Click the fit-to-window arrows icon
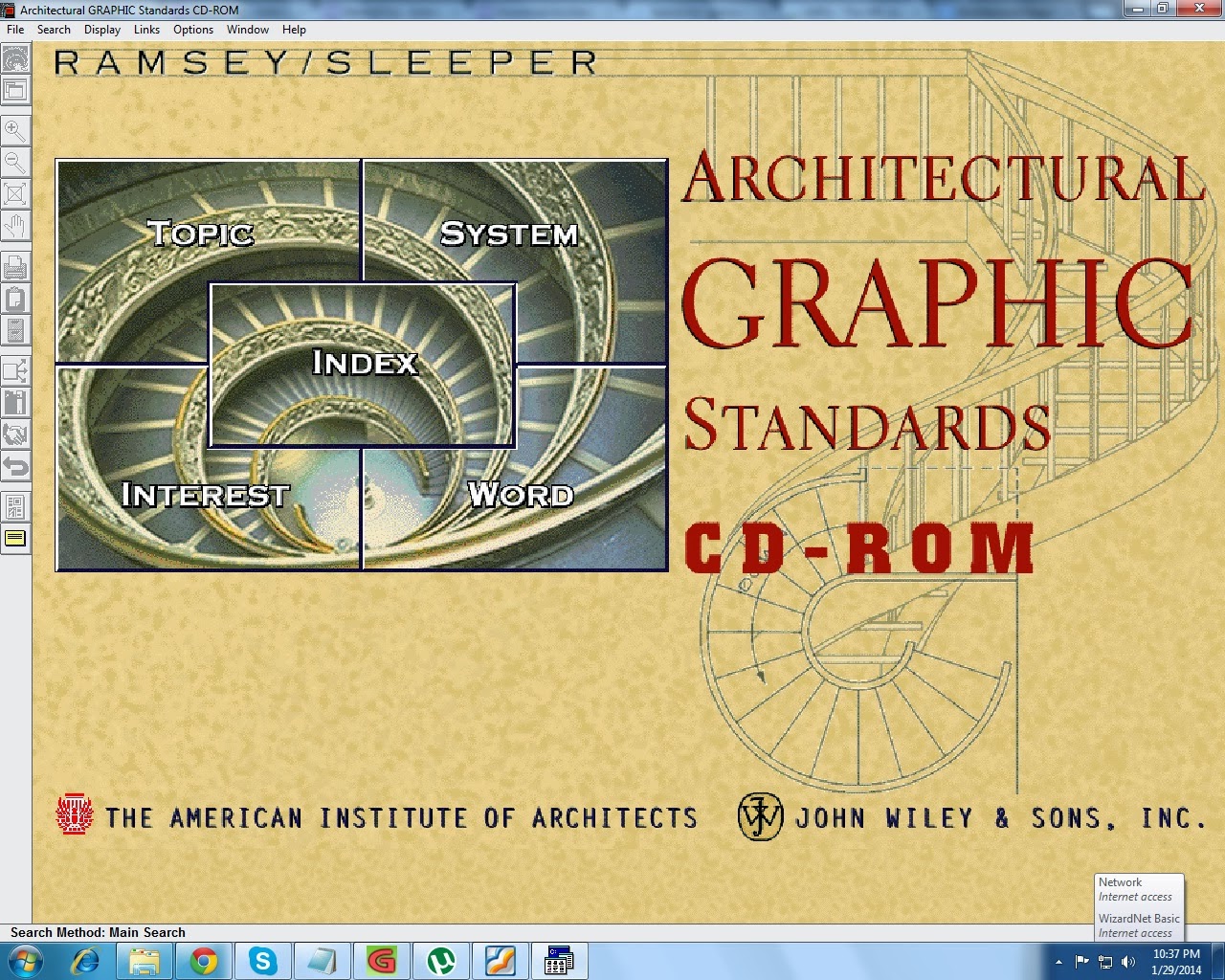Screen dimensions: 1225x980 [x=15, y=194]
